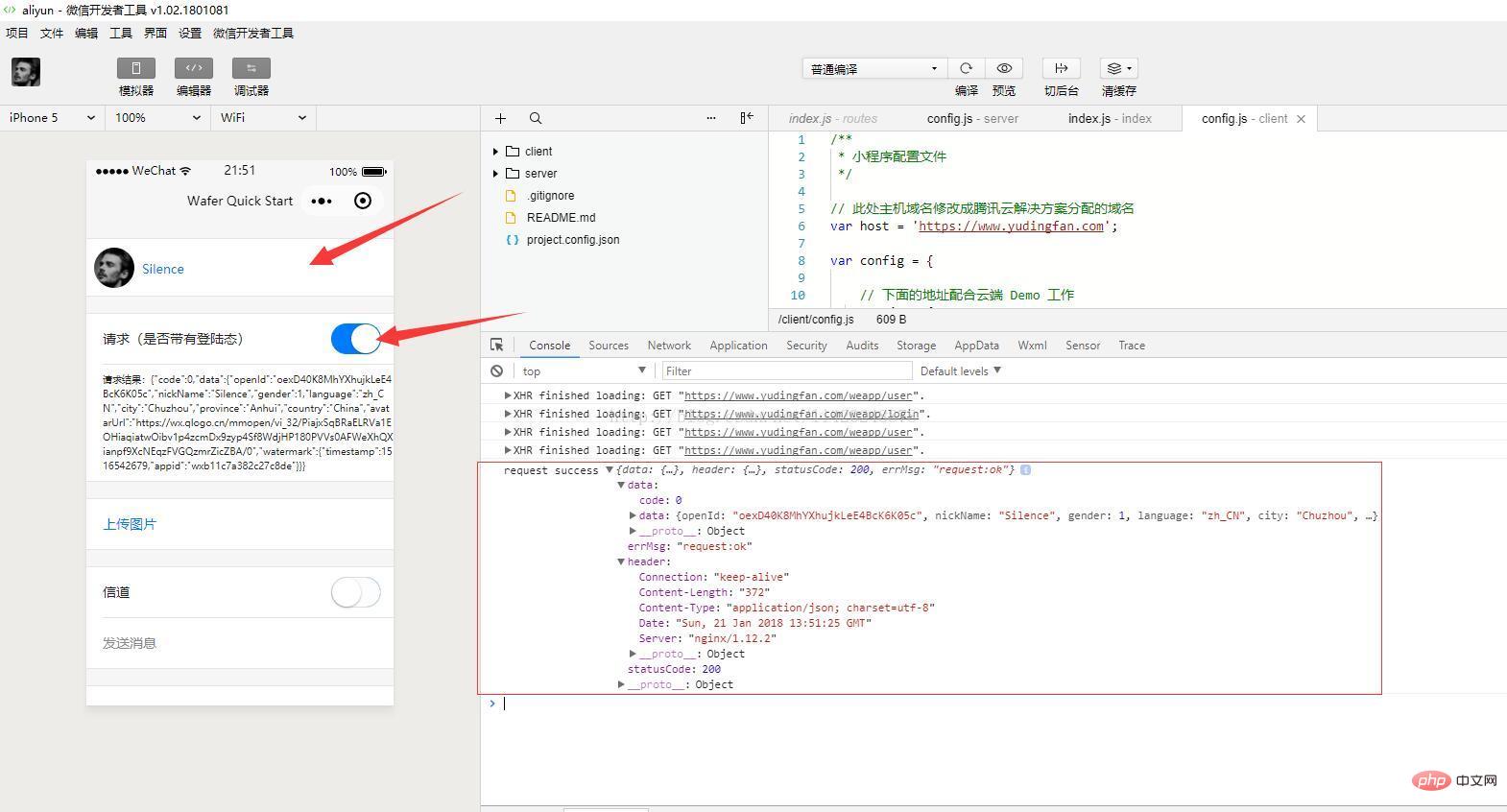
Task: Collapse the file tree panel
Action: click(x=747, y=118)
